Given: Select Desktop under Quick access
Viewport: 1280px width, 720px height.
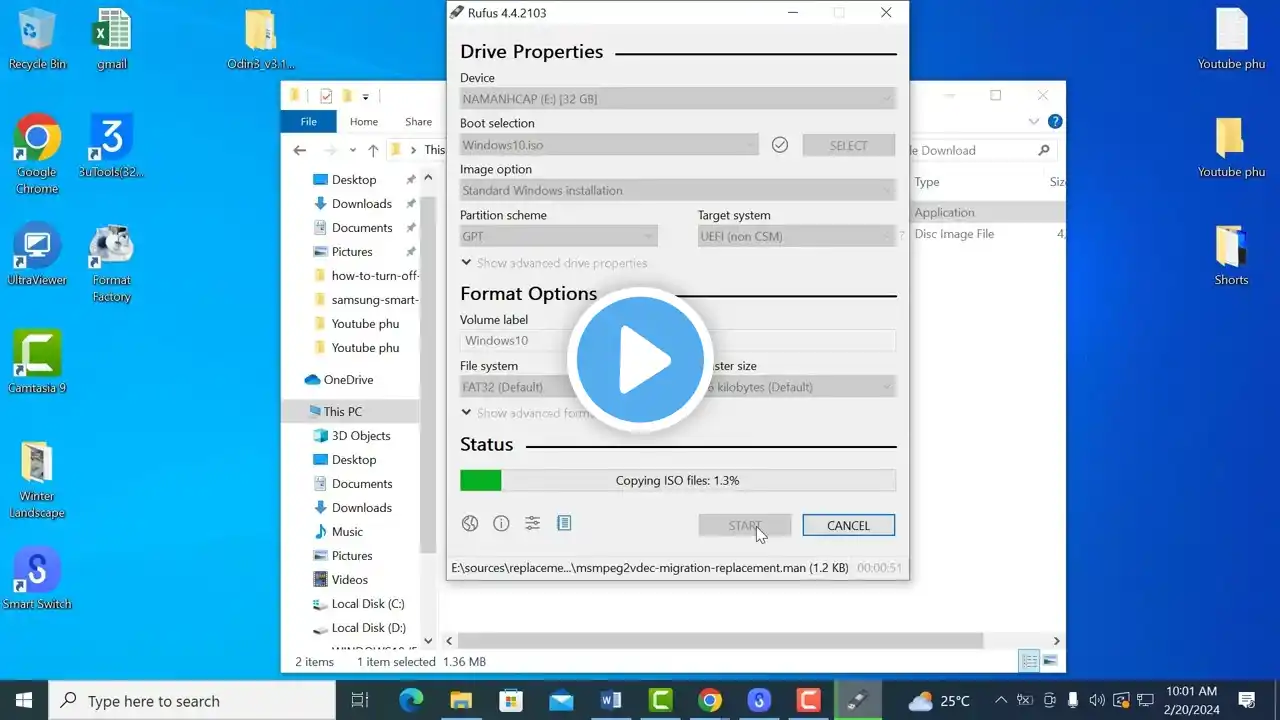Looking at the screenshot, I should pyautogui.click(x=354, y=180).
